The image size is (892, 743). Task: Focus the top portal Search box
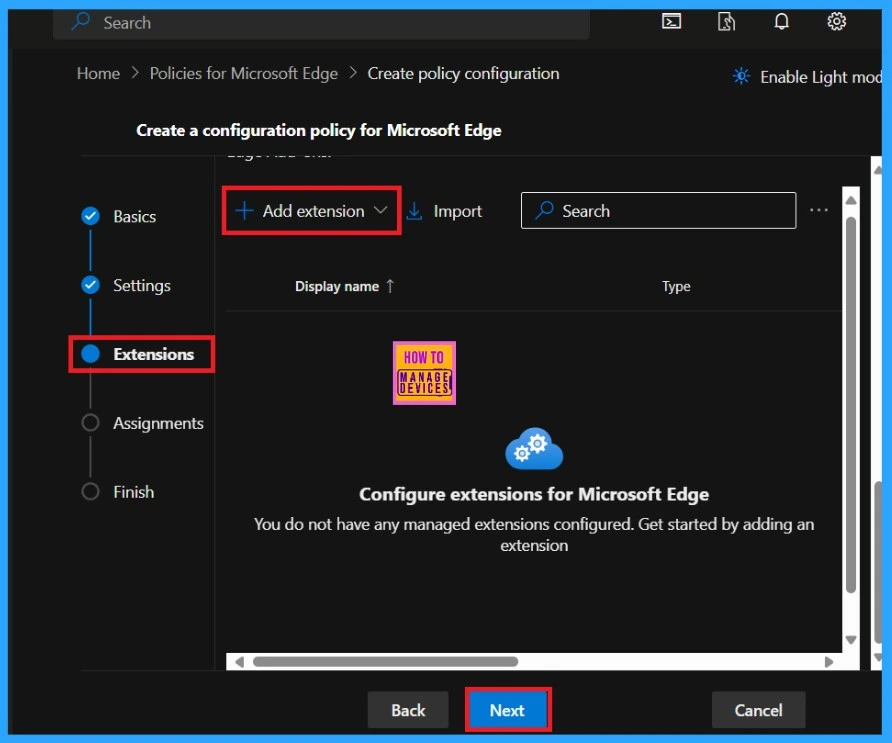321,23
